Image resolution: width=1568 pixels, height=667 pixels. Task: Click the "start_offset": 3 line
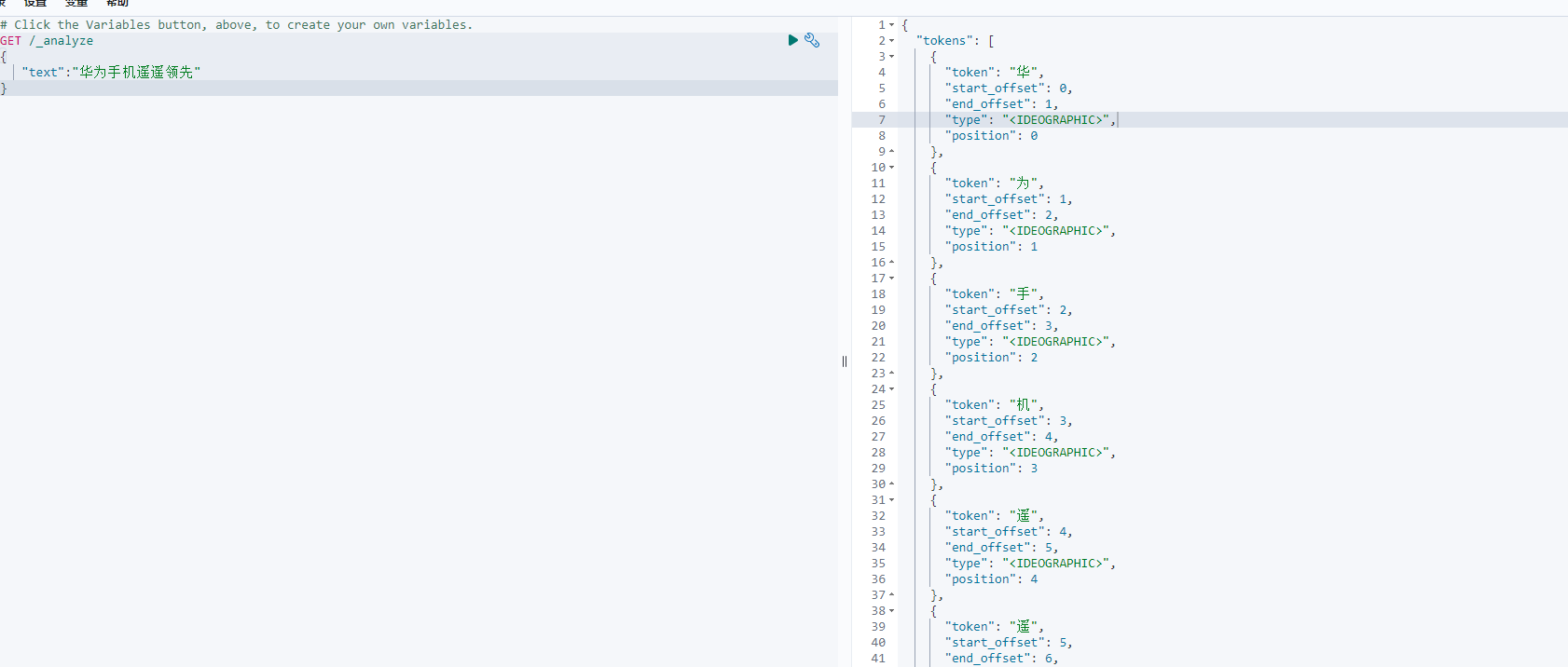point(1009,421)
